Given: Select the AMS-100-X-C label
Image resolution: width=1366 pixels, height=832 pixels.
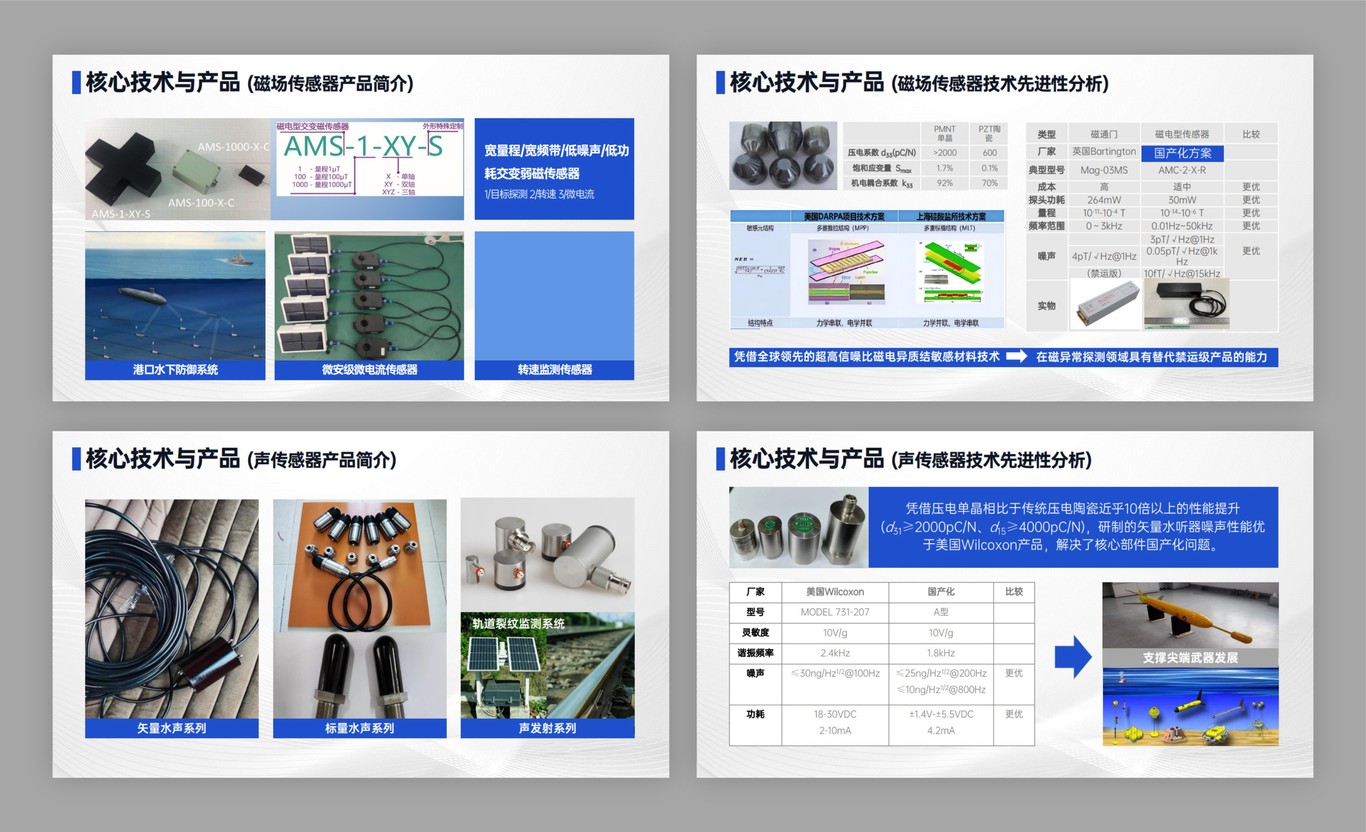Looking at the screenshot, I should [201, 203].
